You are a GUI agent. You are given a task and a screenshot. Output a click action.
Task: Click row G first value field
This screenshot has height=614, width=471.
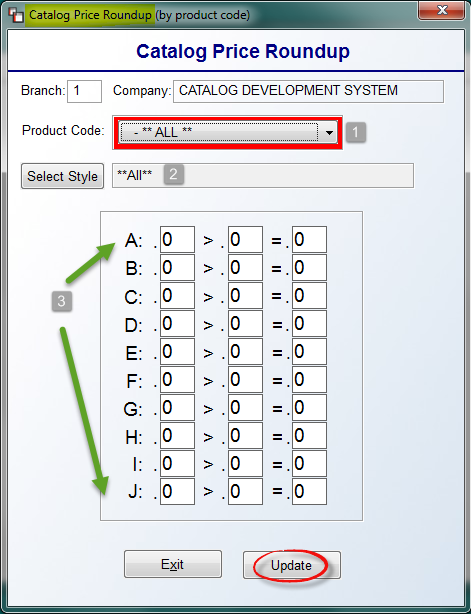[177, 408]
